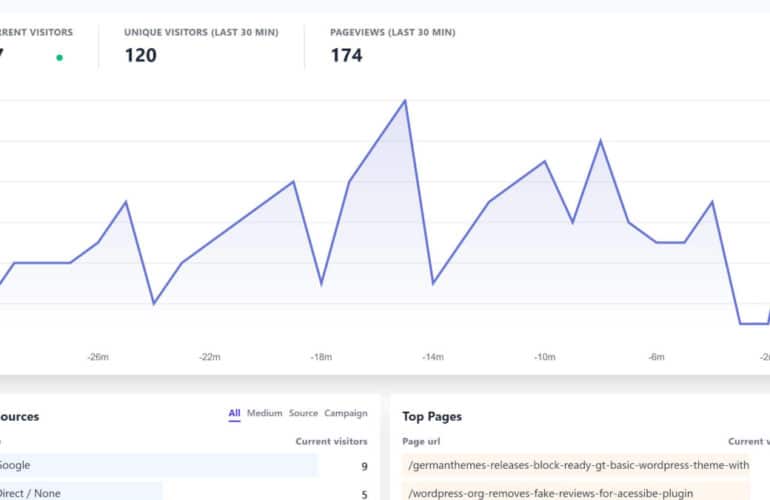Click the -10m axis label

(545, 357)
